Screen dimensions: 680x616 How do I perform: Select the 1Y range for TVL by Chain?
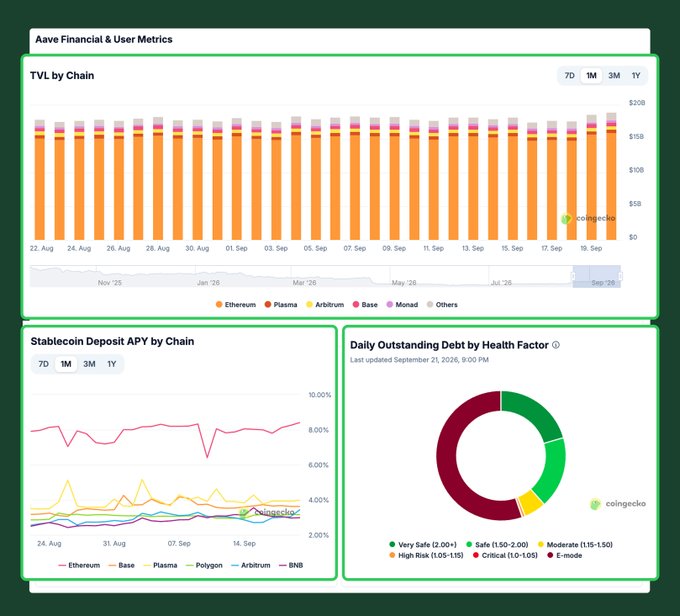click(x=636, y=75)
